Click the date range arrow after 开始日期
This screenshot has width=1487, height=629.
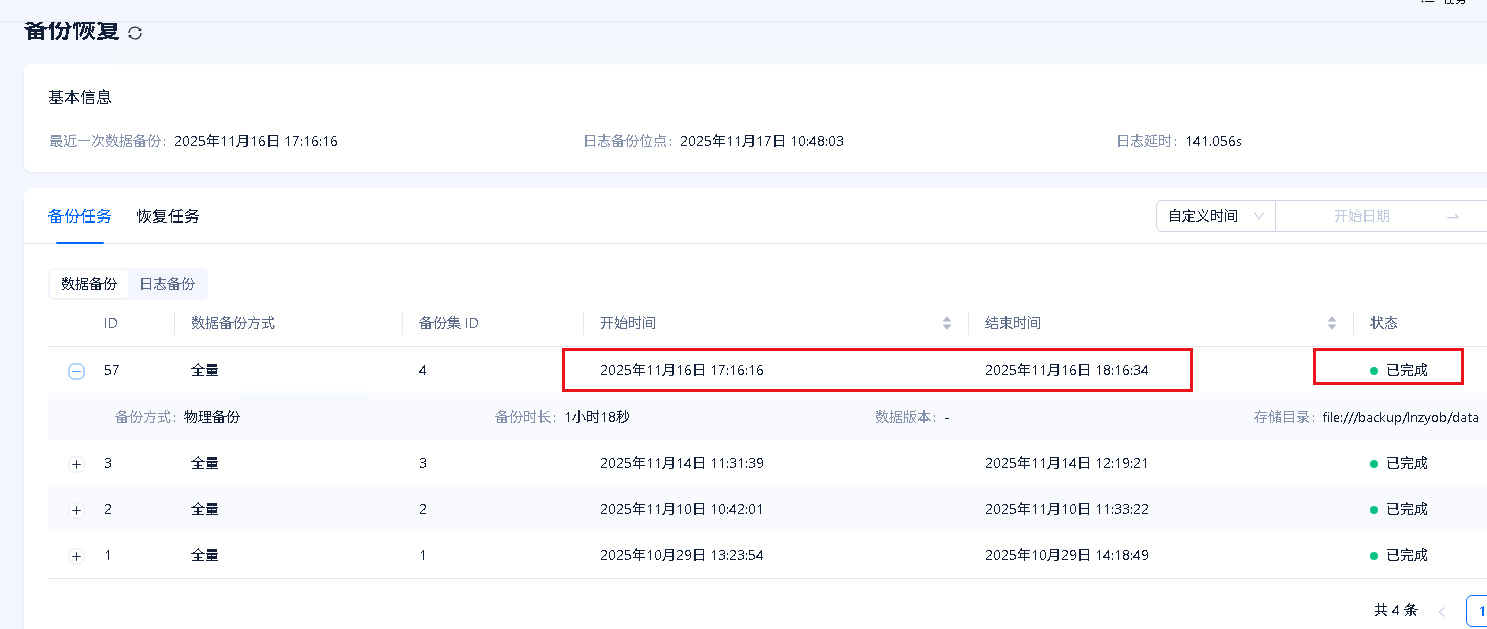[x=1453, y=216]
